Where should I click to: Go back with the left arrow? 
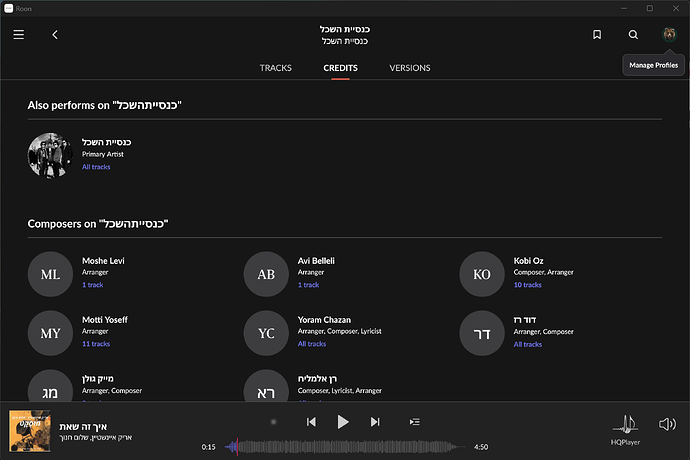pyautogui.click(x=55, y=34)
